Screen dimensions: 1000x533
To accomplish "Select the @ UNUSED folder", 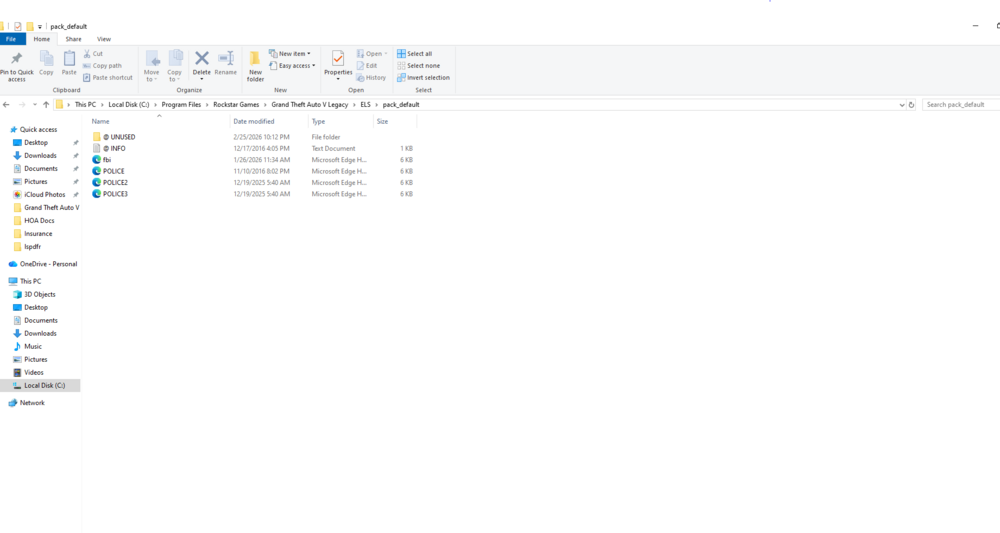I will pos(119,137).
